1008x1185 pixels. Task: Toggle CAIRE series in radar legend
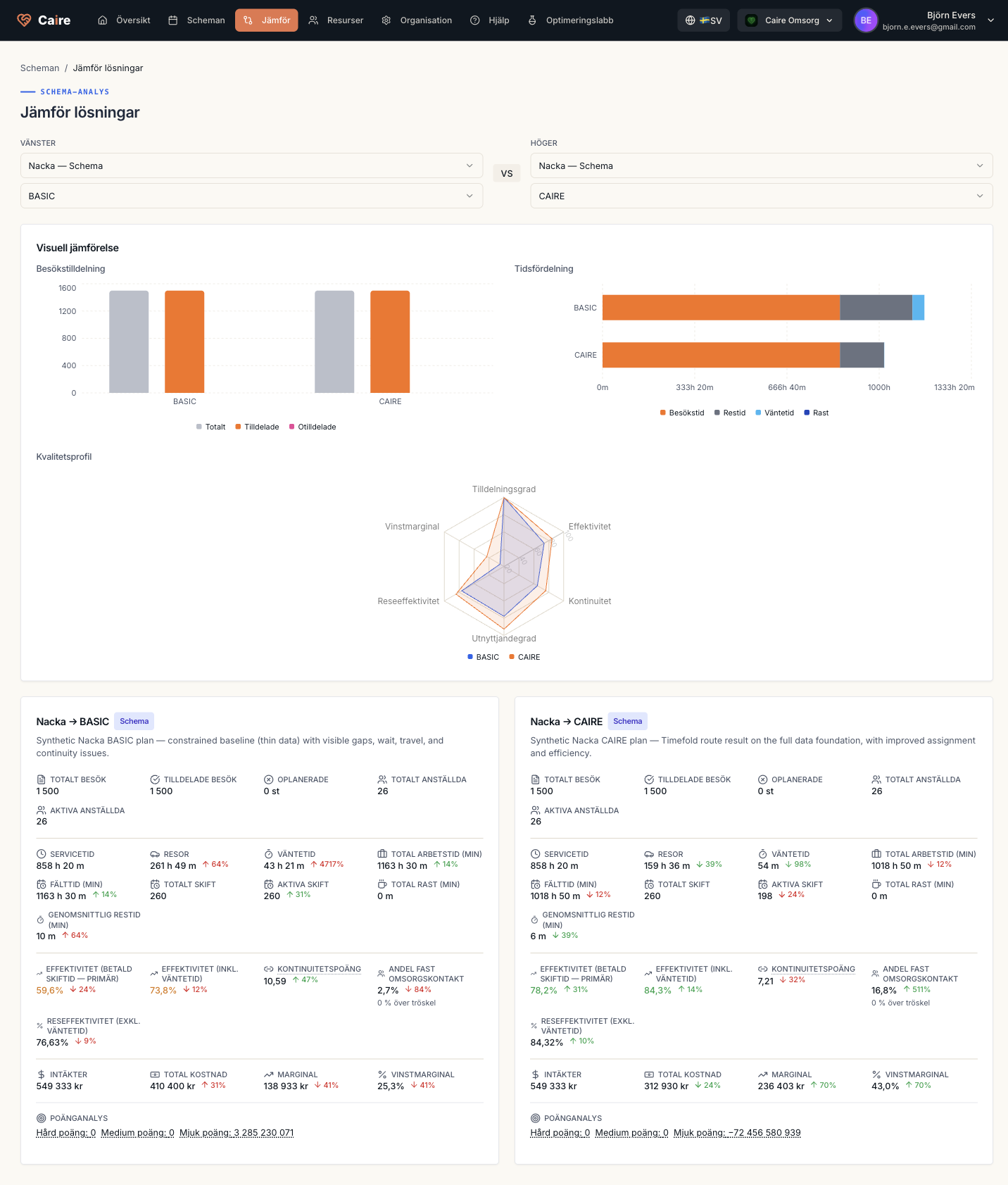pyautogui.click(x=524, y=657)
